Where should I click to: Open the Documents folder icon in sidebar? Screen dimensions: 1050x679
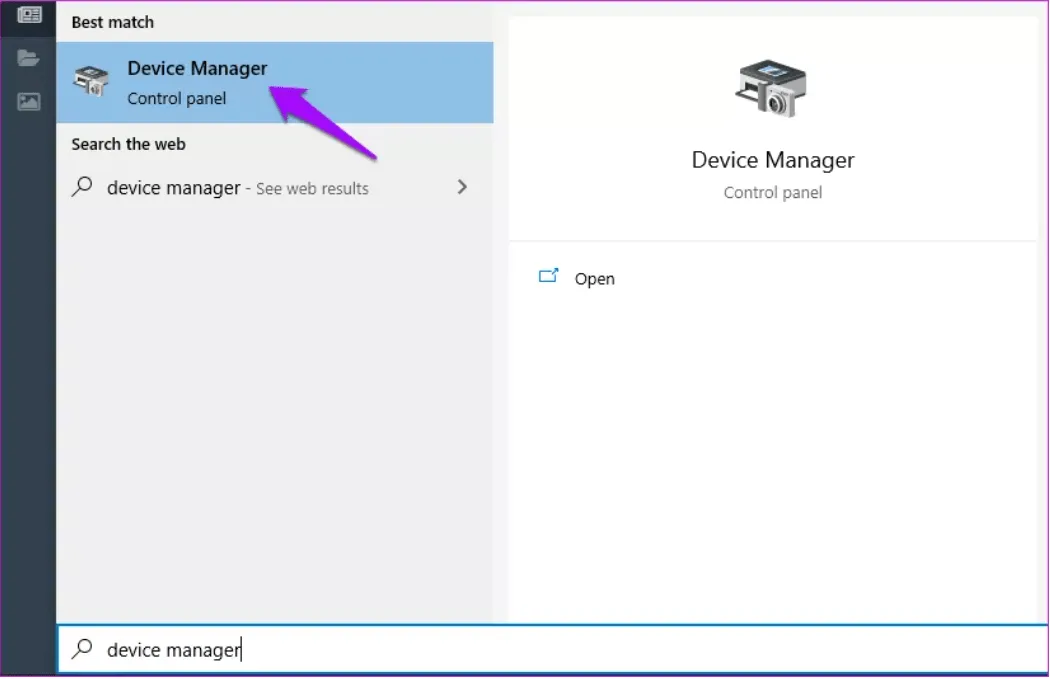[29, 58]
